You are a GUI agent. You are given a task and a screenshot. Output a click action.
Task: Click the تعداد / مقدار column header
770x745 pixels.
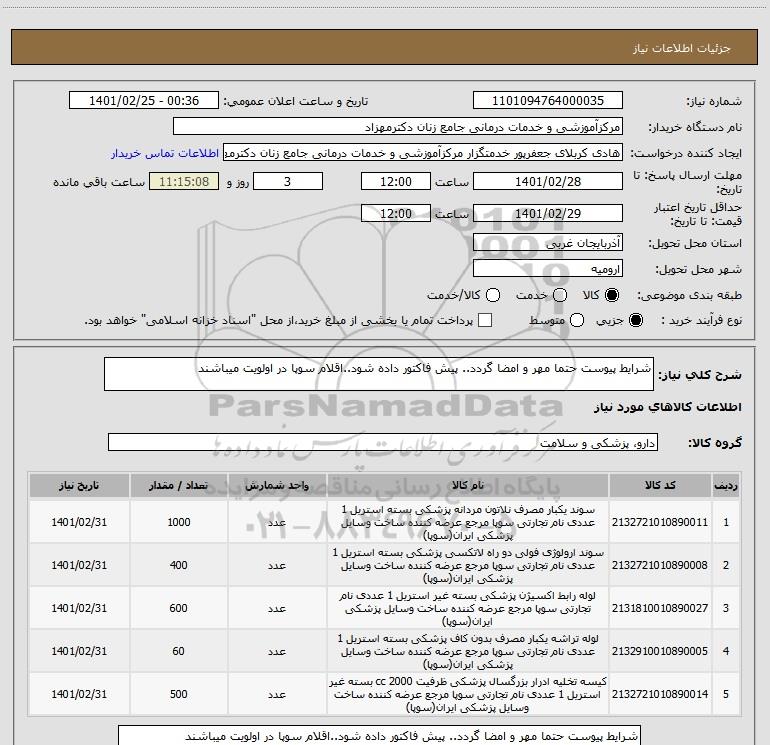pyautogui.click(x=178, y=486)
